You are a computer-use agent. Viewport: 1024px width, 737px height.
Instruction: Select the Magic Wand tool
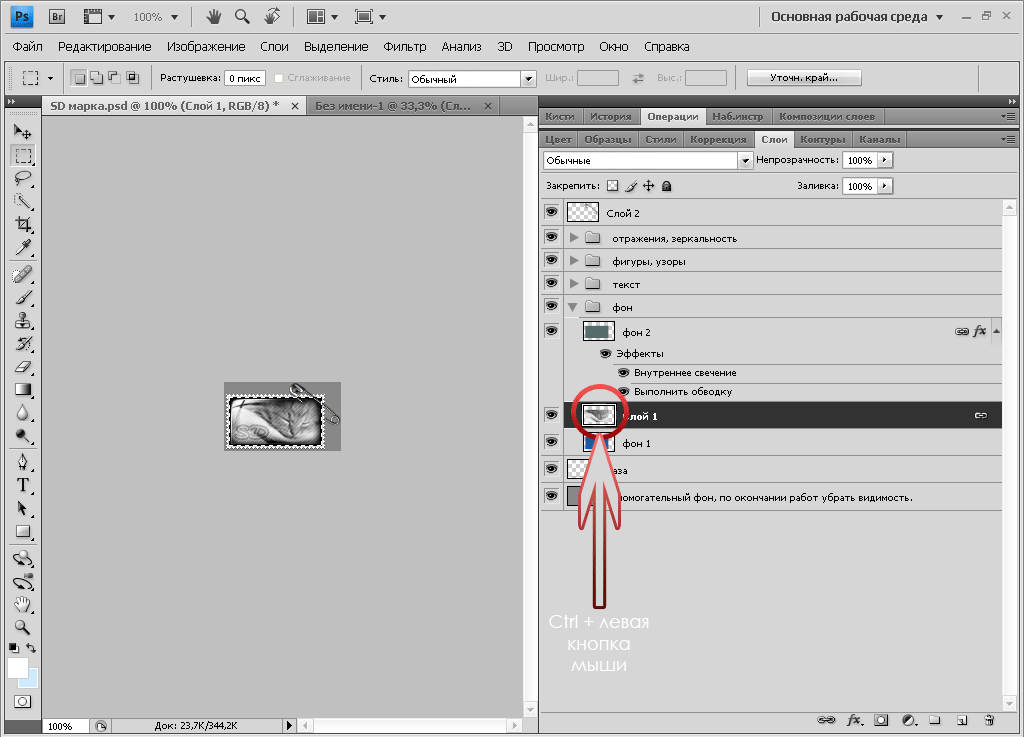pos(23,201)
